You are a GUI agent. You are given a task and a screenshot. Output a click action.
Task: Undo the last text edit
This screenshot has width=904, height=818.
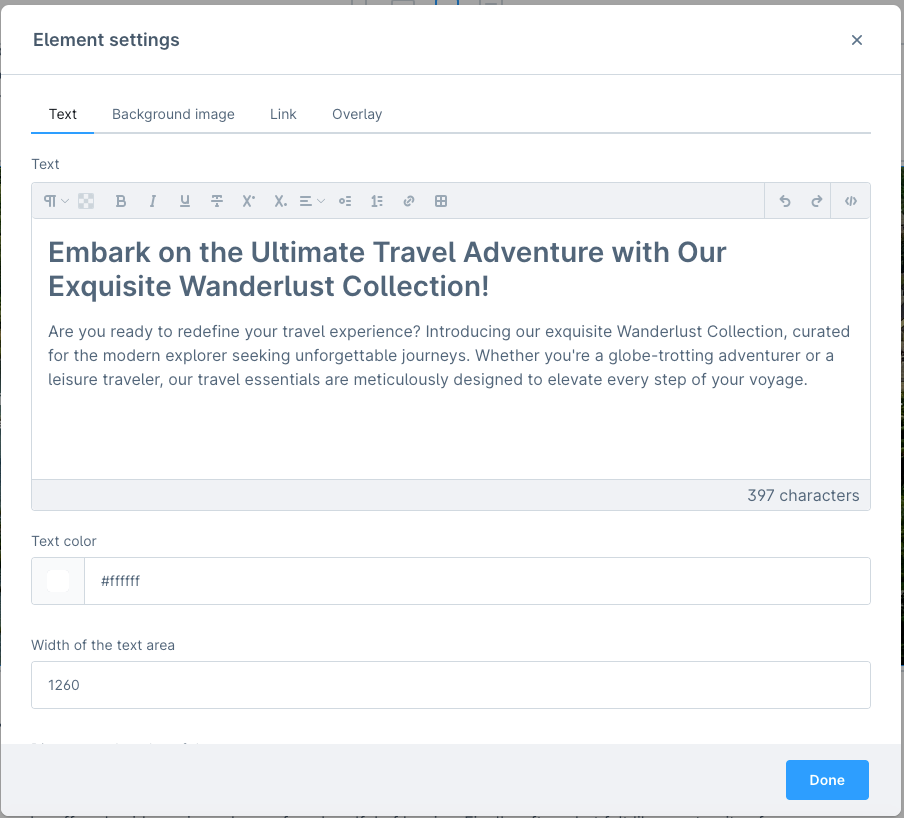pyautogui.click(x=785, y=201)
